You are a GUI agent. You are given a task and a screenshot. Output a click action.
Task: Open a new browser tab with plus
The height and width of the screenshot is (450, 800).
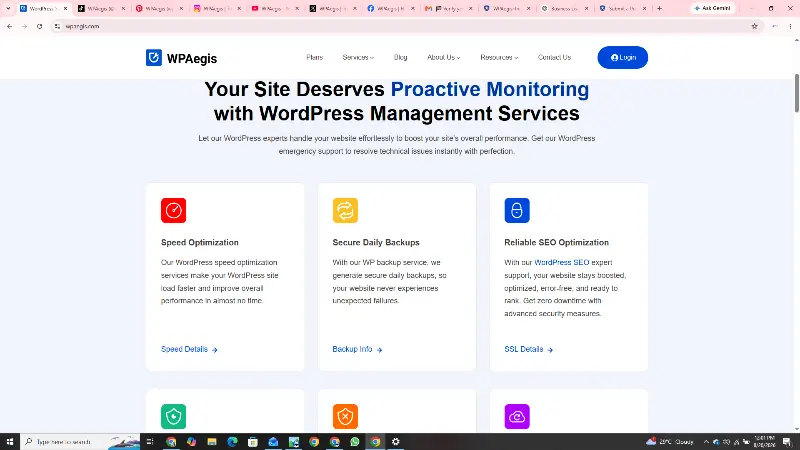pyautogui.click(x=659, y=8)
